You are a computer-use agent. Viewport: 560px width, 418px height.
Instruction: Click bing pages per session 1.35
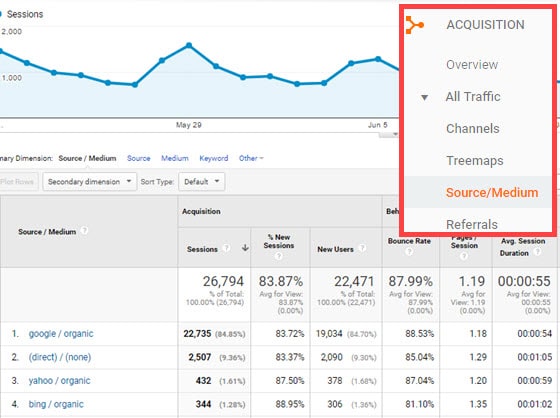pos(478,404)
